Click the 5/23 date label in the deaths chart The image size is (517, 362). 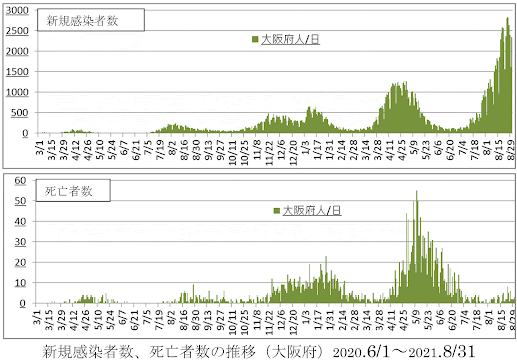click(428, 320)
